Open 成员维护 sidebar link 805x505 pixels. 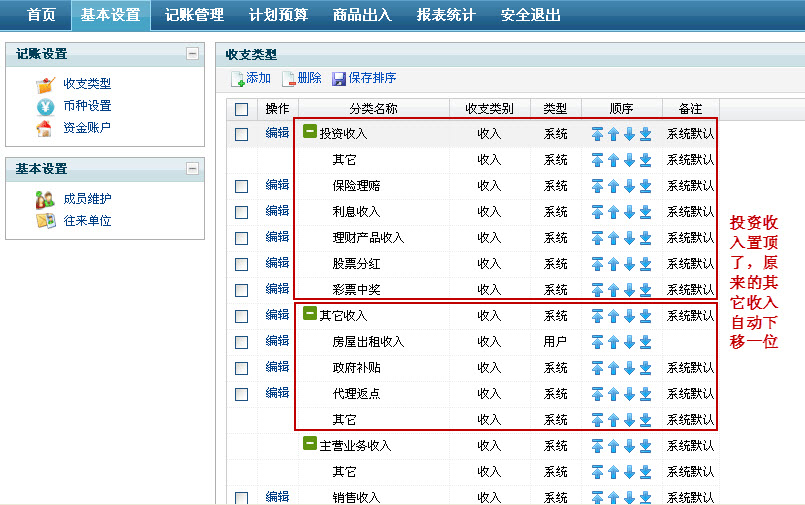click(x=87, y=199)
